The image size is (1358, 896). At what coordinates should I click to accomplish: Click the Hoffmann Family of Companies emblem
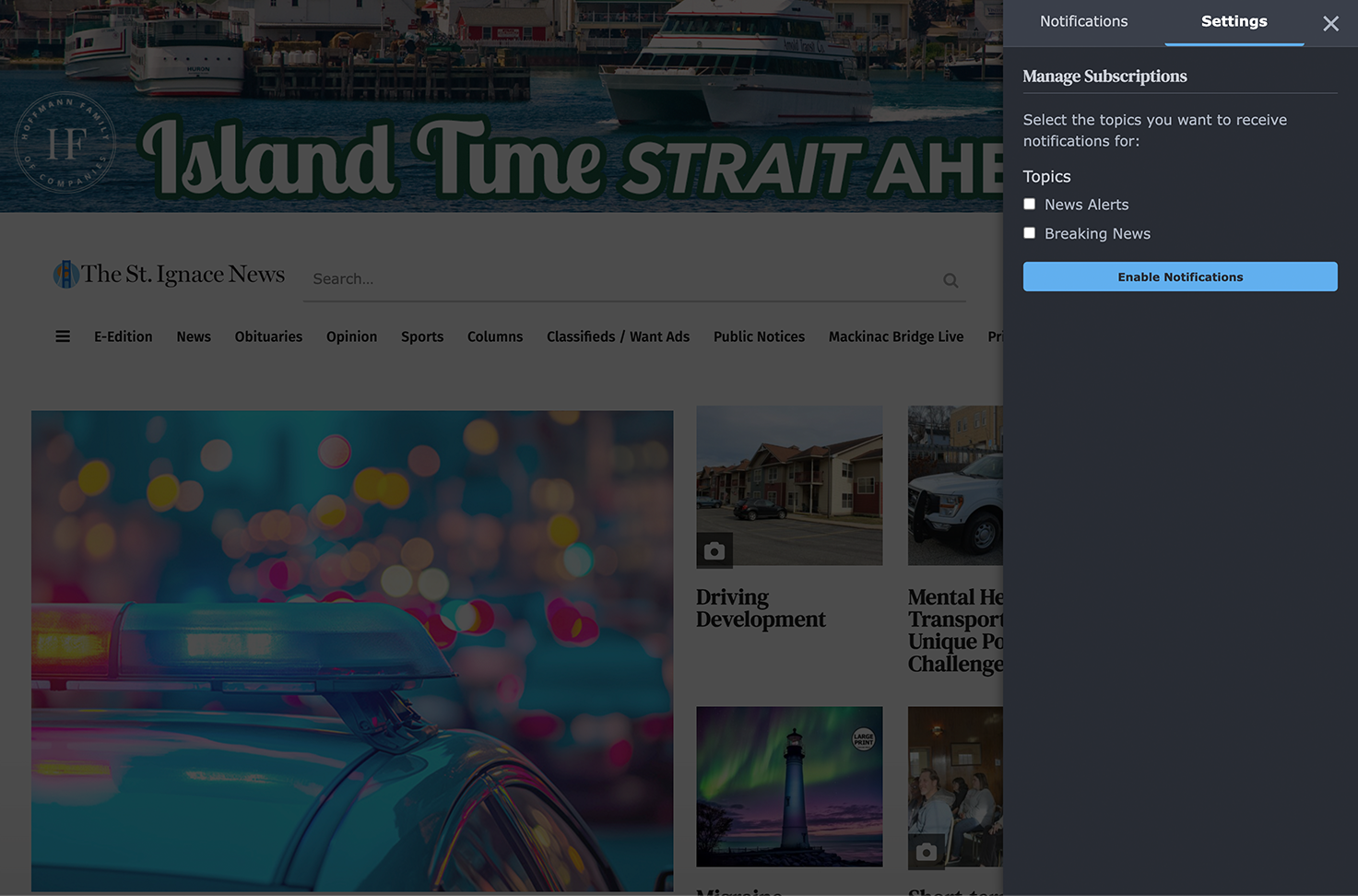coord(65,144)
